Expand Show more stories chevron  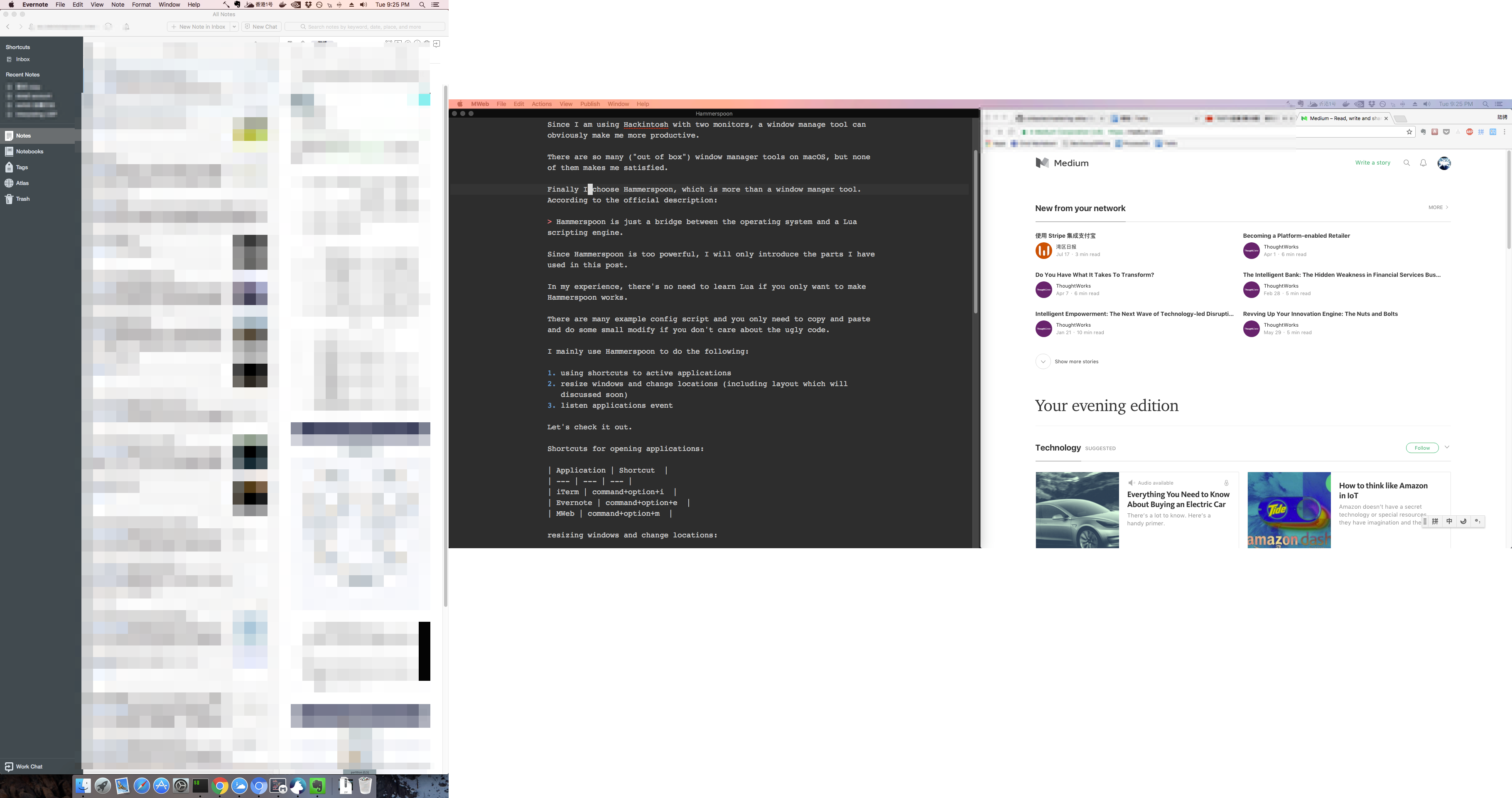pos(1043,362)
